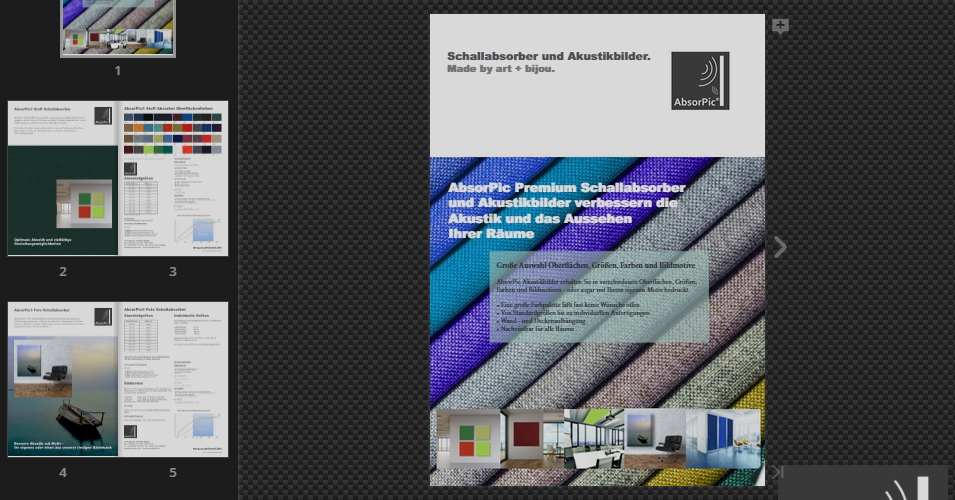Open page 2 thumbnail with green cover
The image size is (955, 500).
[63, 178]
